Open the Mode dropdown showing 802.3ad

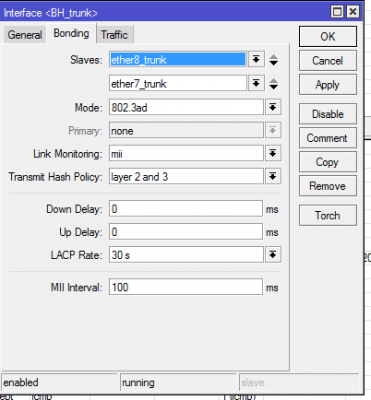point(273,107)
